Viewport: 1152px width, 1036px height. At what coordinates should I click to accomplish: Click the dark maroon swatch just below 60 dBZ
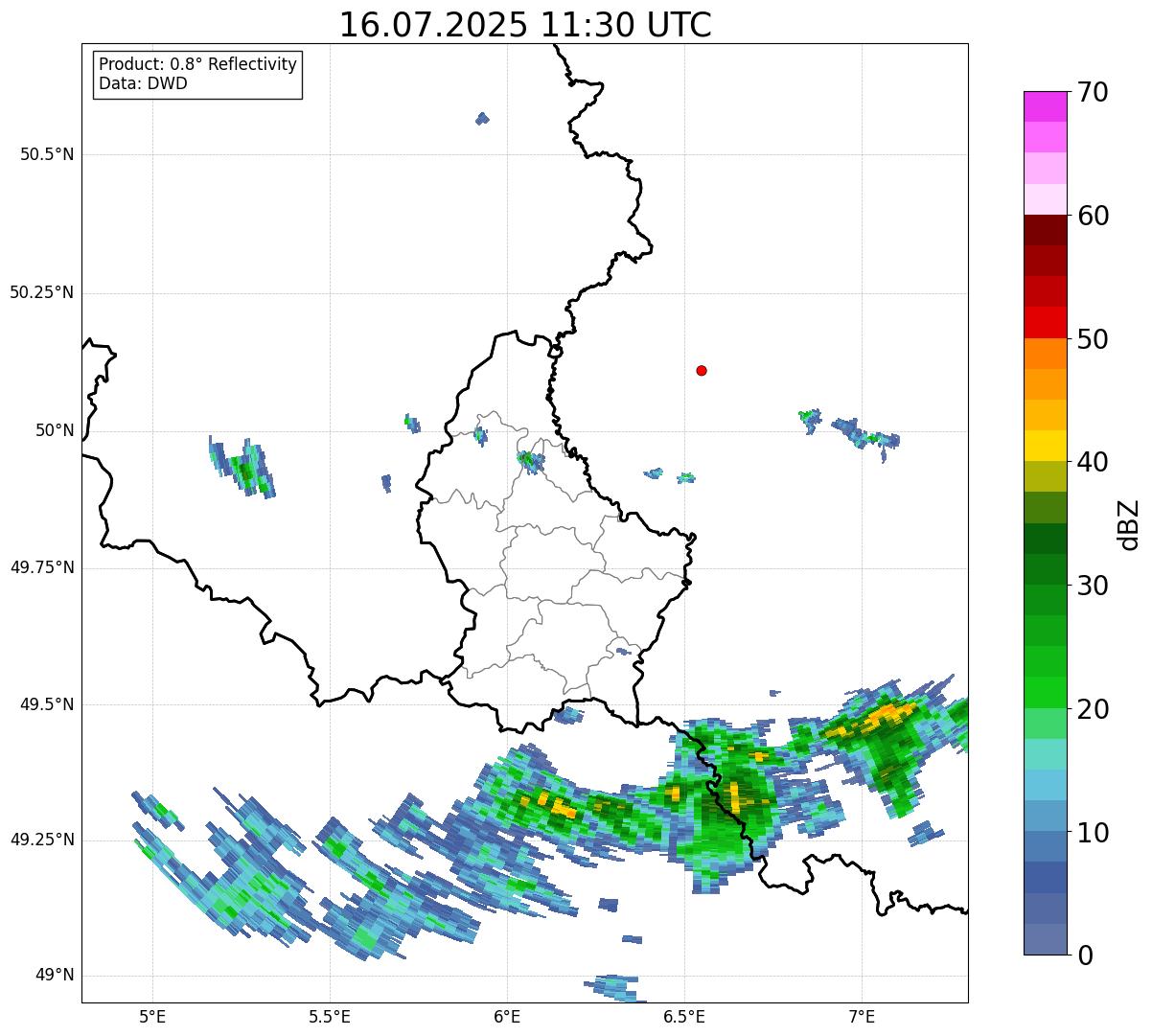1046,230
